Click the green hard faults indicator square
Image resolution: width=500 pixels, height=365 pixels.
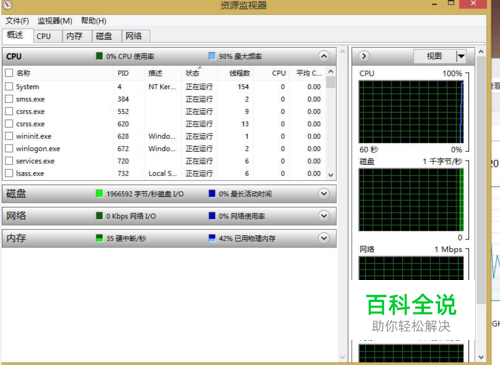click(x=99, y=238)
